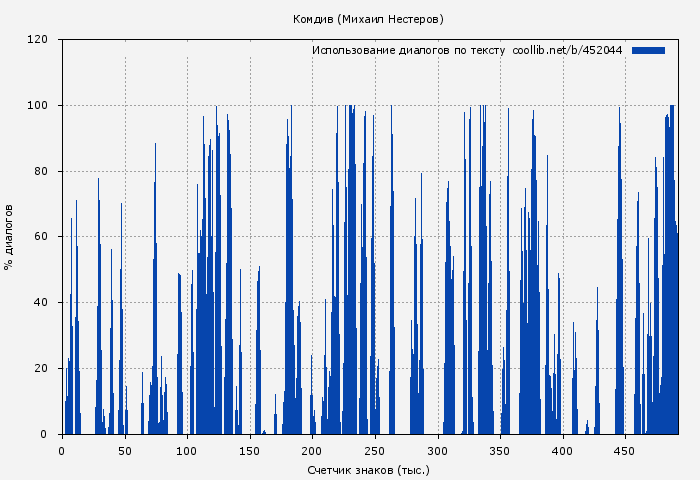The width and height of the screenshot is (700, 480).
Task: Open the coollib.net/b/452044 link text
Action: [567, 50]
